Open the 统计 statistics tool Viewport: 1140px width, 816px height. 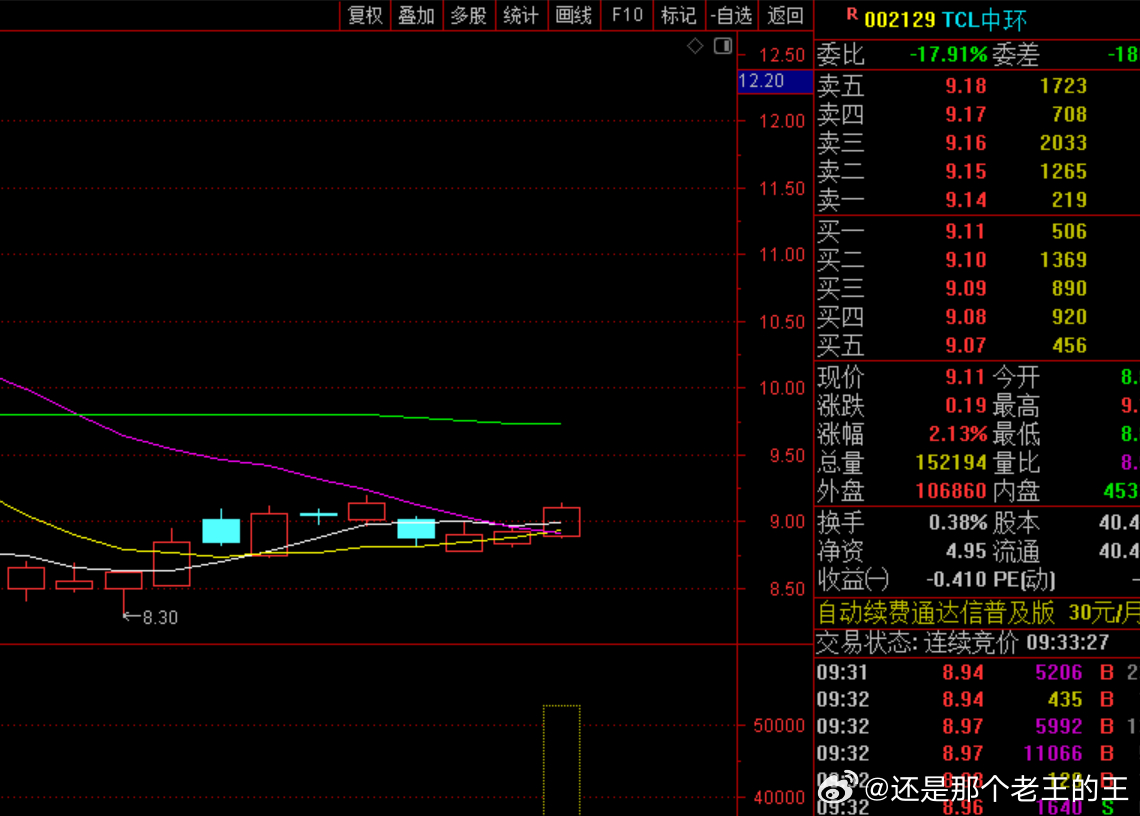521,15
